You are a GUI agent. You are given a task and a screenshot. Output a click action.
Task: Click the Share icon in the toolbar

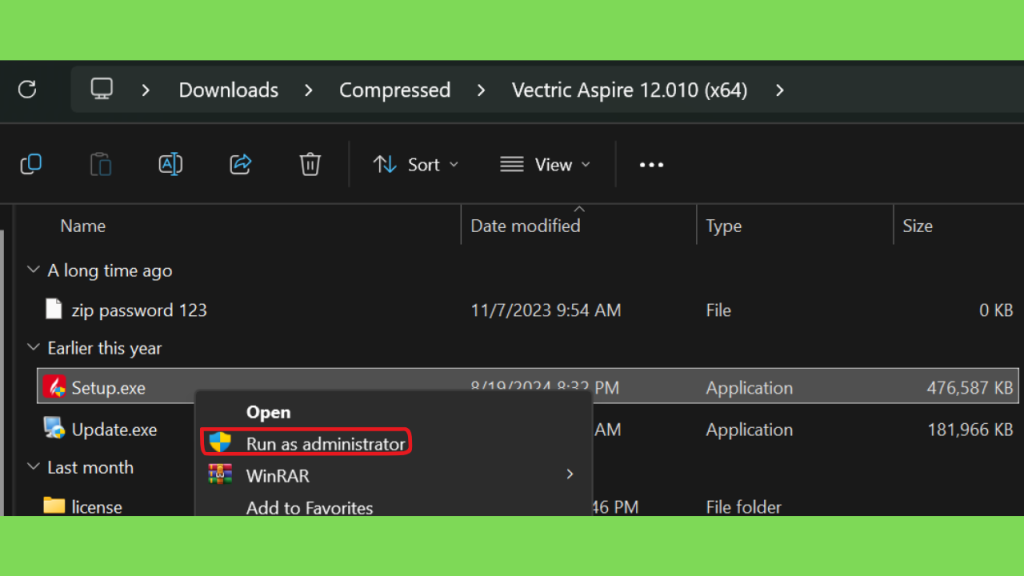(x=240, y=165)
